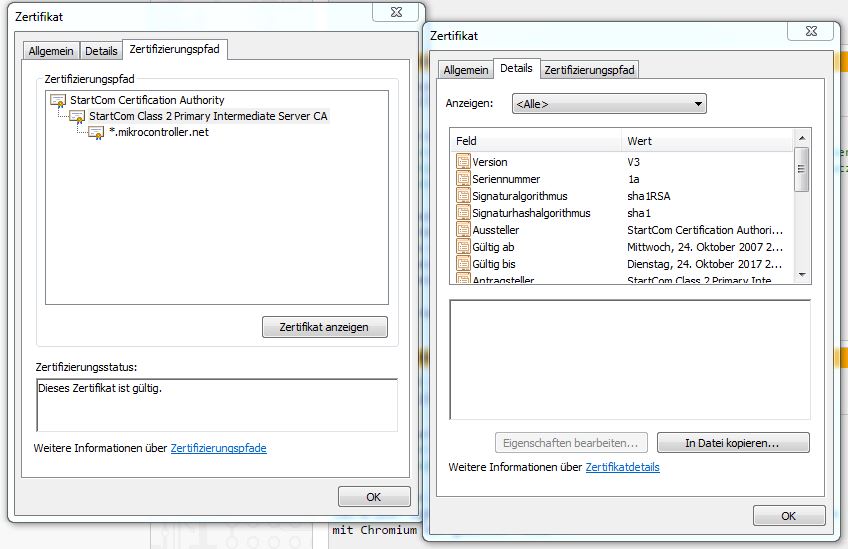Select StartCom Class 2 Primary Intermediate Server CA
Viewport: 848px width, 549px height.
(208, 116)
